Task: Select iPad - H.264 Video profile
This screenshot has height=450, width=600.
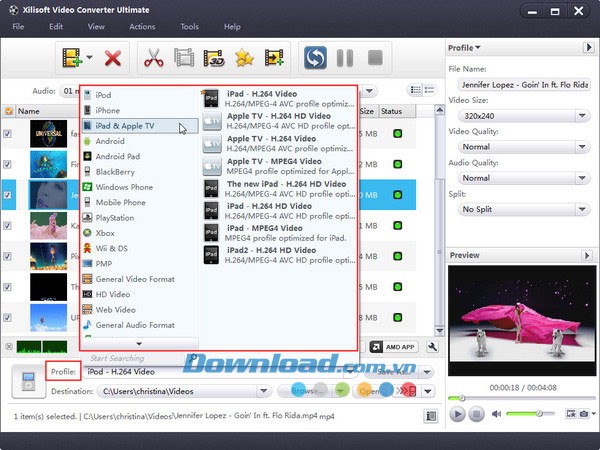Action: coord(279,99)
